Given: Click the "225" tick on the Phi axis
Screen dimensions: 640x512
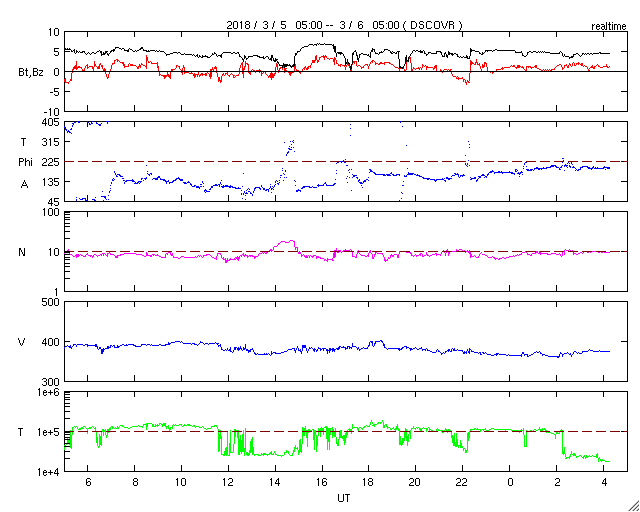Looking at the screenshot, I should (x=52, y=162).
